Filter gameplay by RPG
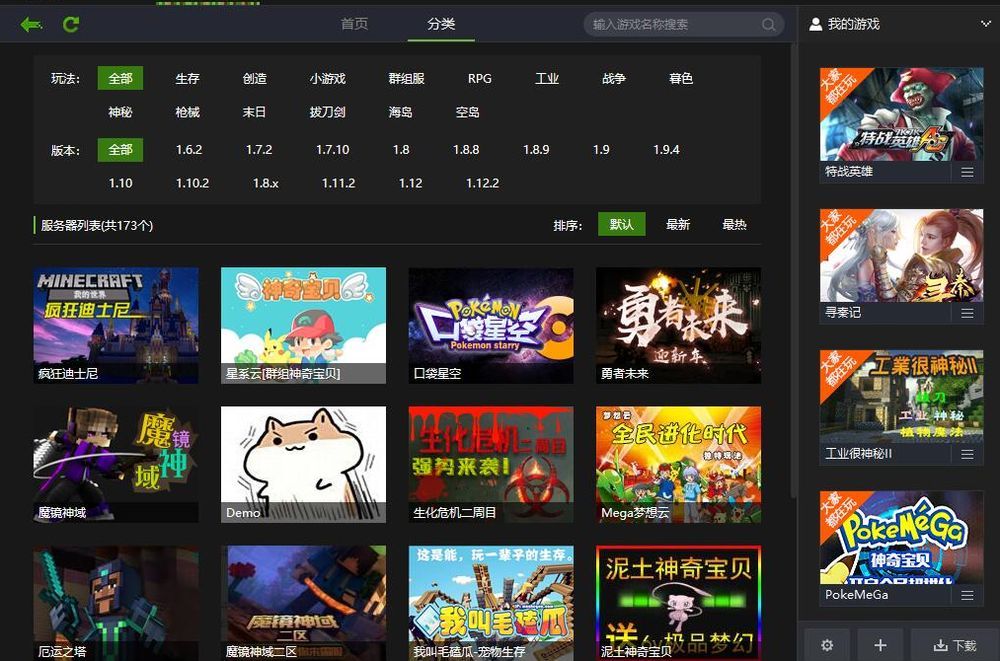1000x661 pixels. tap(480, 78)
